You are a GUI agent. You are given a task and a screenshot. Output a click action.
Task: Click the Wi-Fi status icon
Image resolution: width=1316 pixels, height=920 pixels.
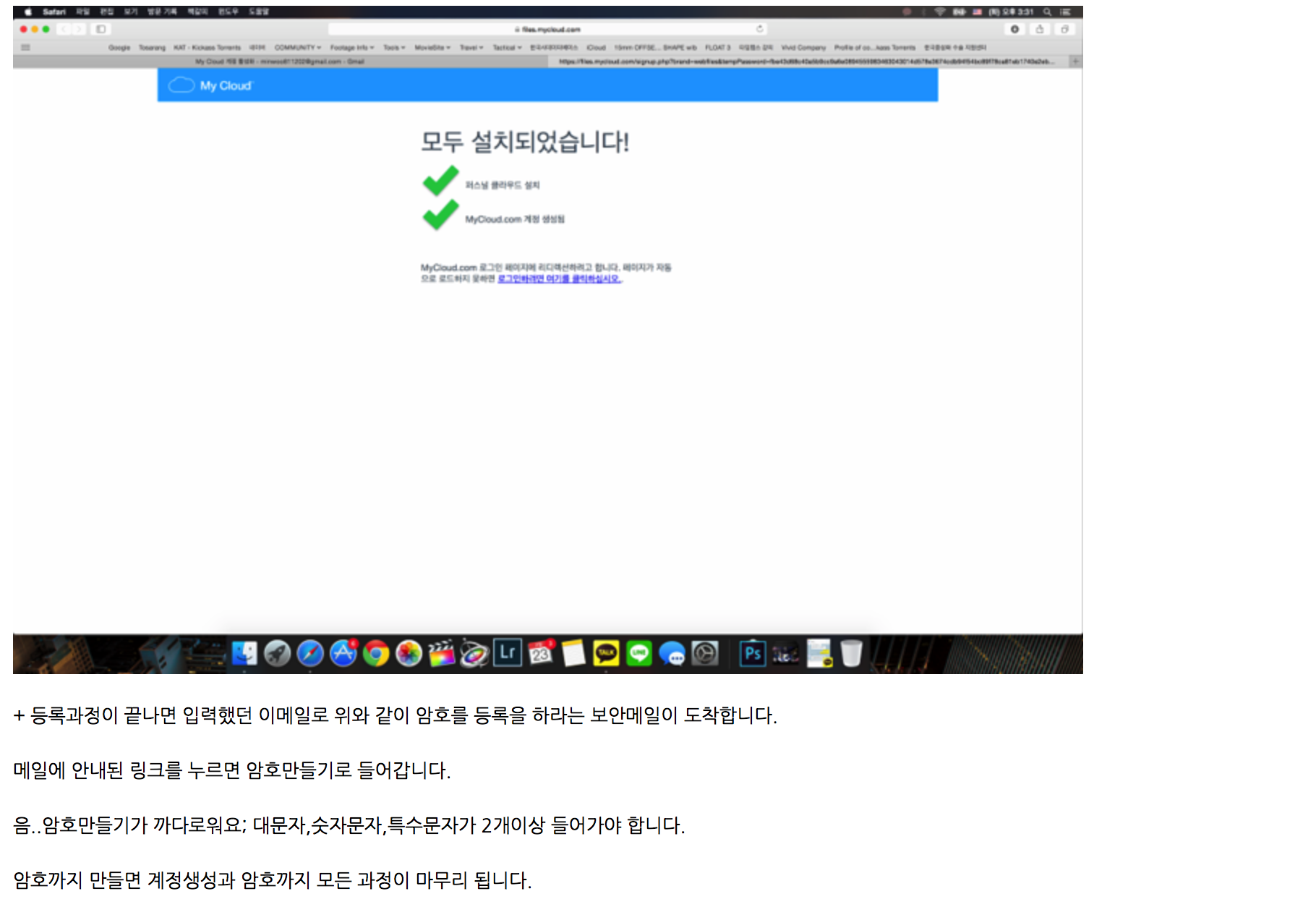coord(940,12)
